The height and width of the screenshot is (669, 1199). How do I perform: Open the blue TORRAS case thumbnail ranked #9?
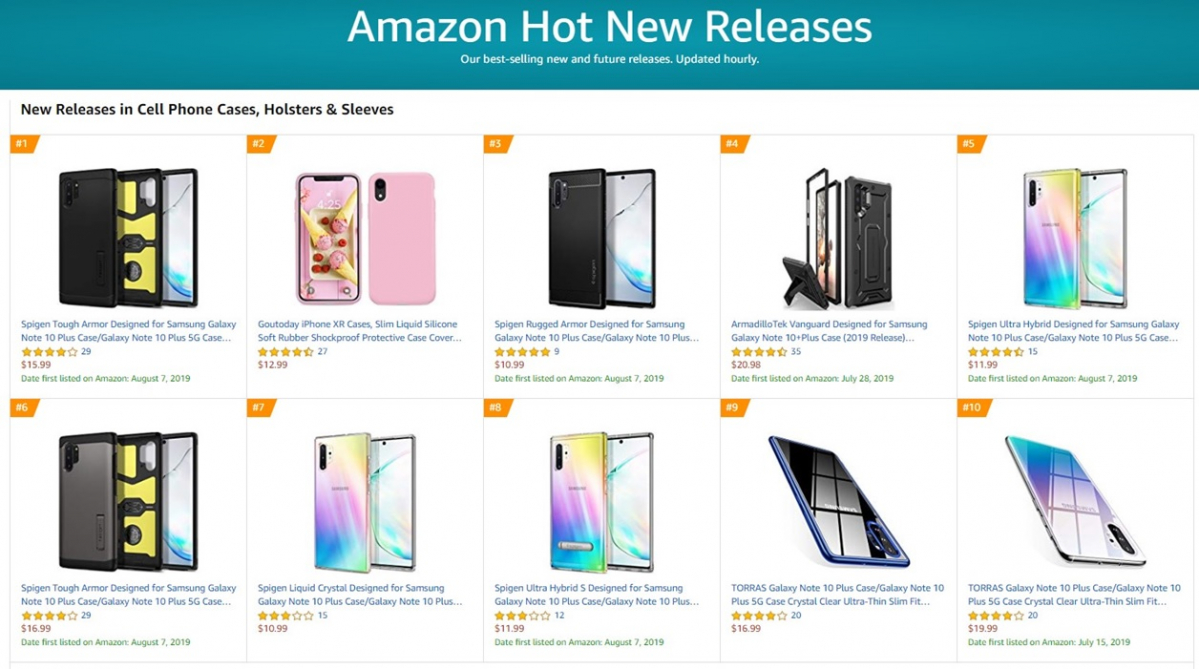838,502
